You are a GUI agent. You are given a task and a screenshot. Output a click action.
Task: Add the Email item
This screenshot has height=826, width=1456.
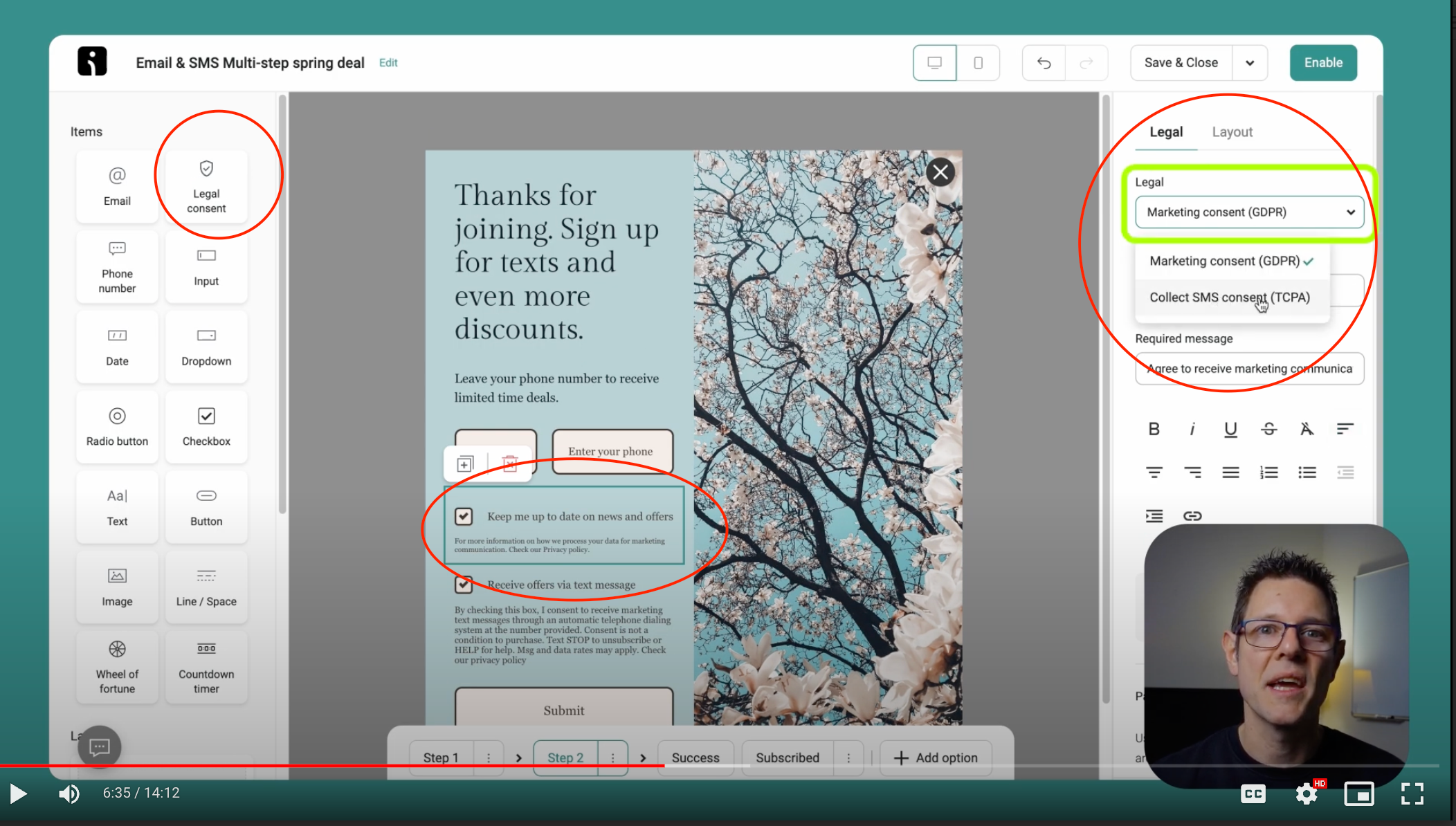click(117, 187)
